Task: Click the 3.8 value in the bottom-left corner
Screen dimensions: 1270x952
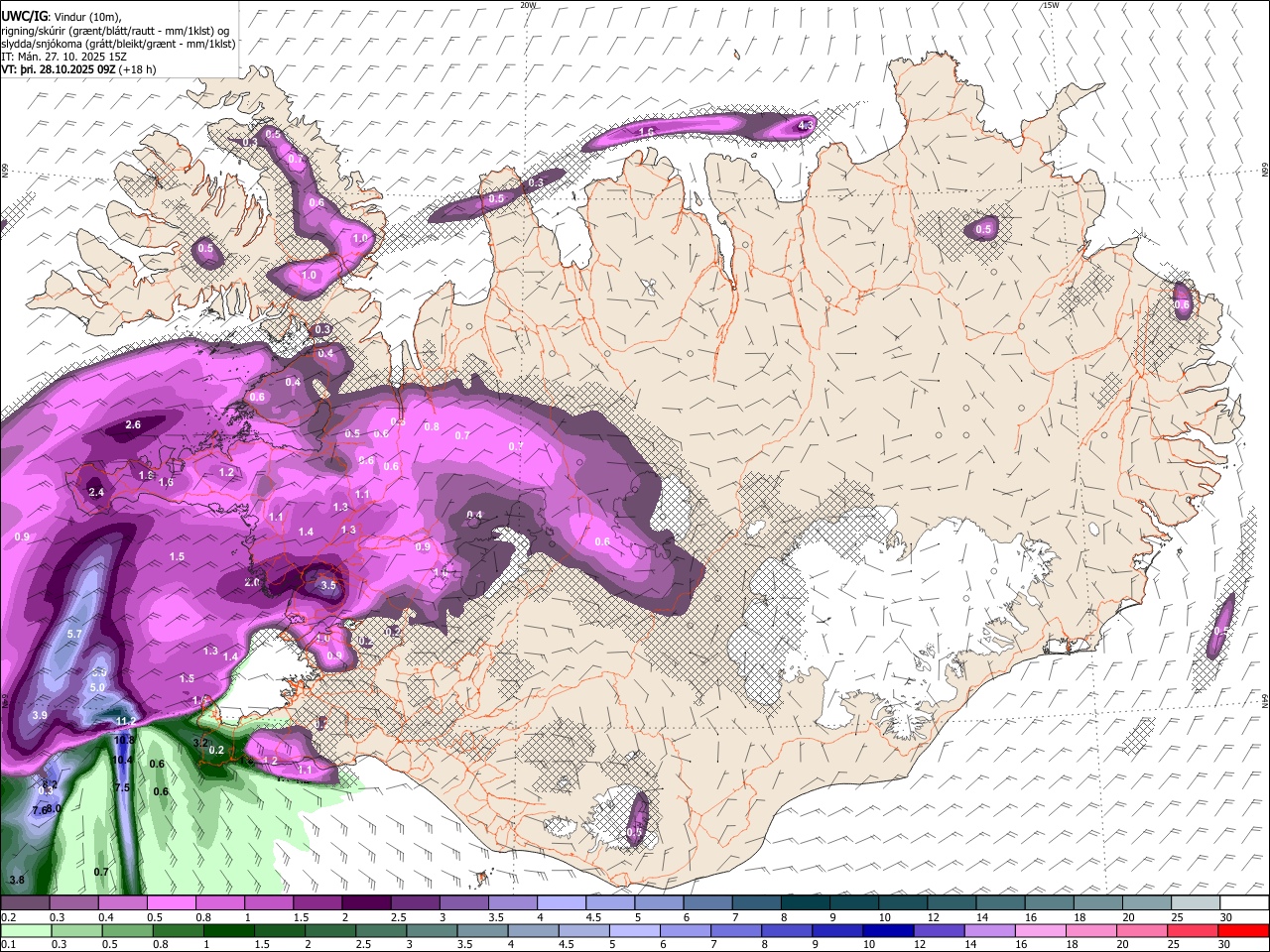Action: point(17,880)
